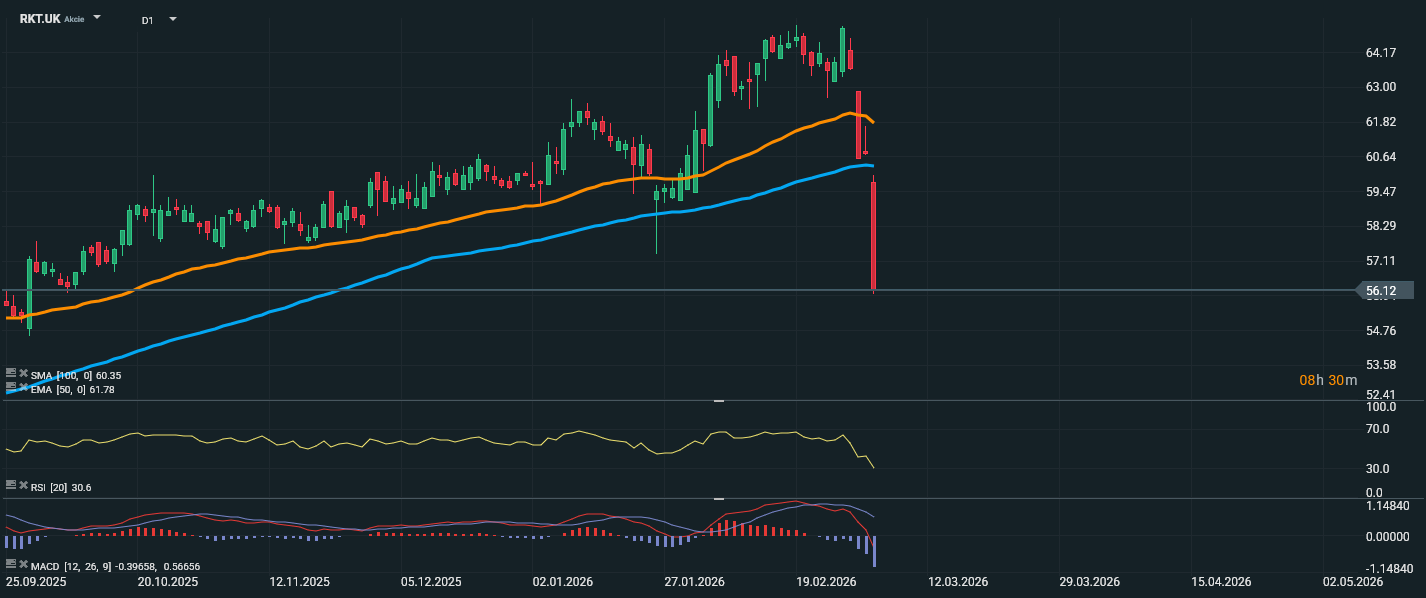Expand the RKT.UK symbol dropdown arrow
Viewport: 1426px width, 598px height.
tap(97, 18)
